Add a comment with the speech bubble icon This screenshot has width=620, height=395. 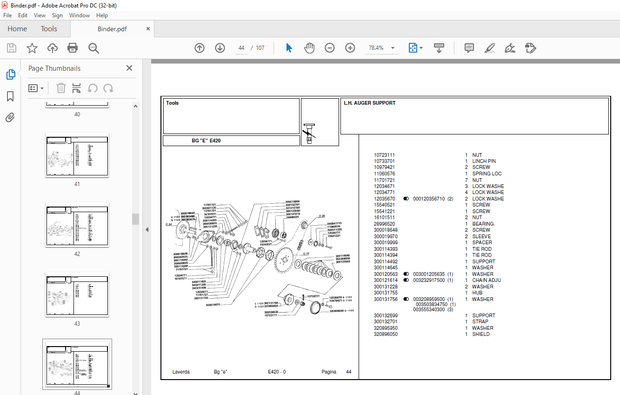(x=469, y=48)
